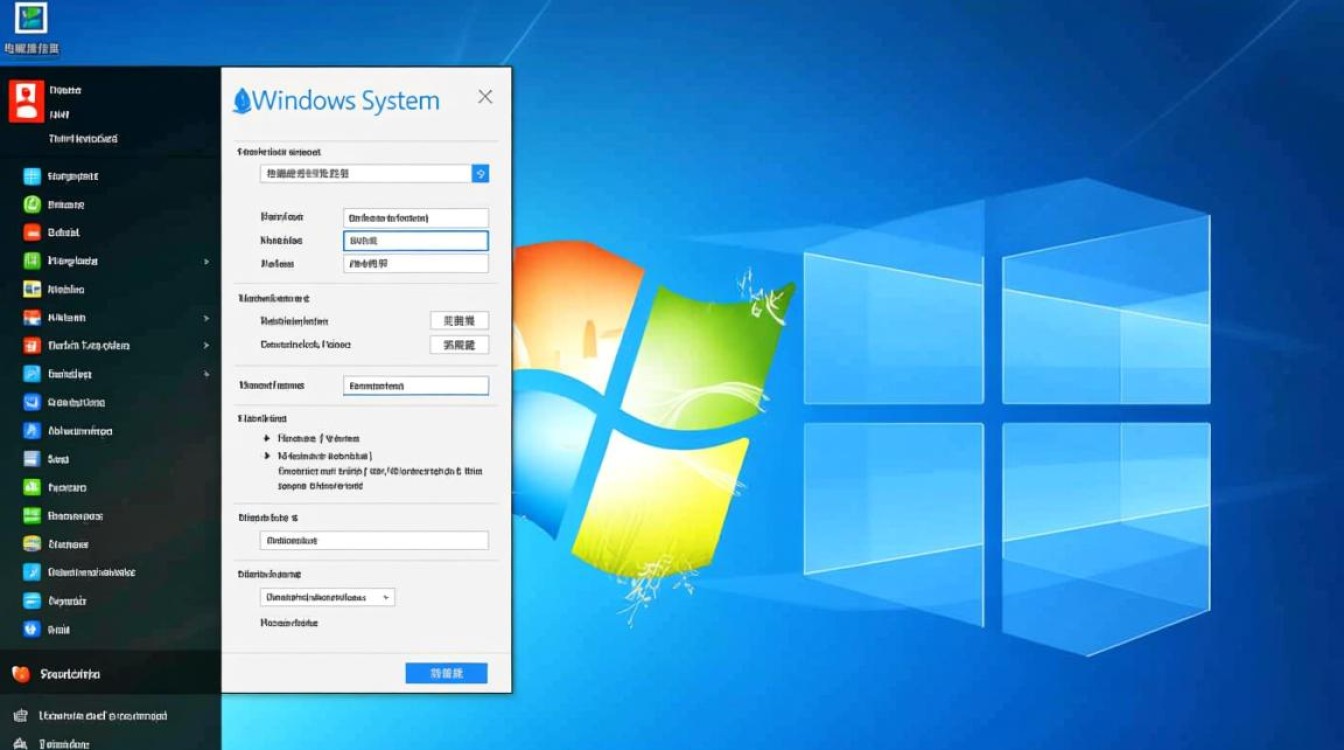Select the top name entry next to avatar

[x=65, y=90]
